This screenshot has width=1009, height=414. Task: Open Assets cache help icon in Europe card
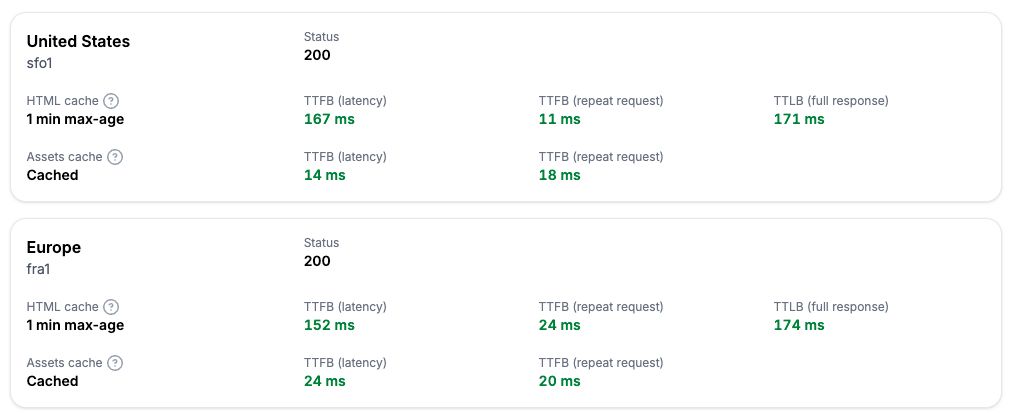115,363
